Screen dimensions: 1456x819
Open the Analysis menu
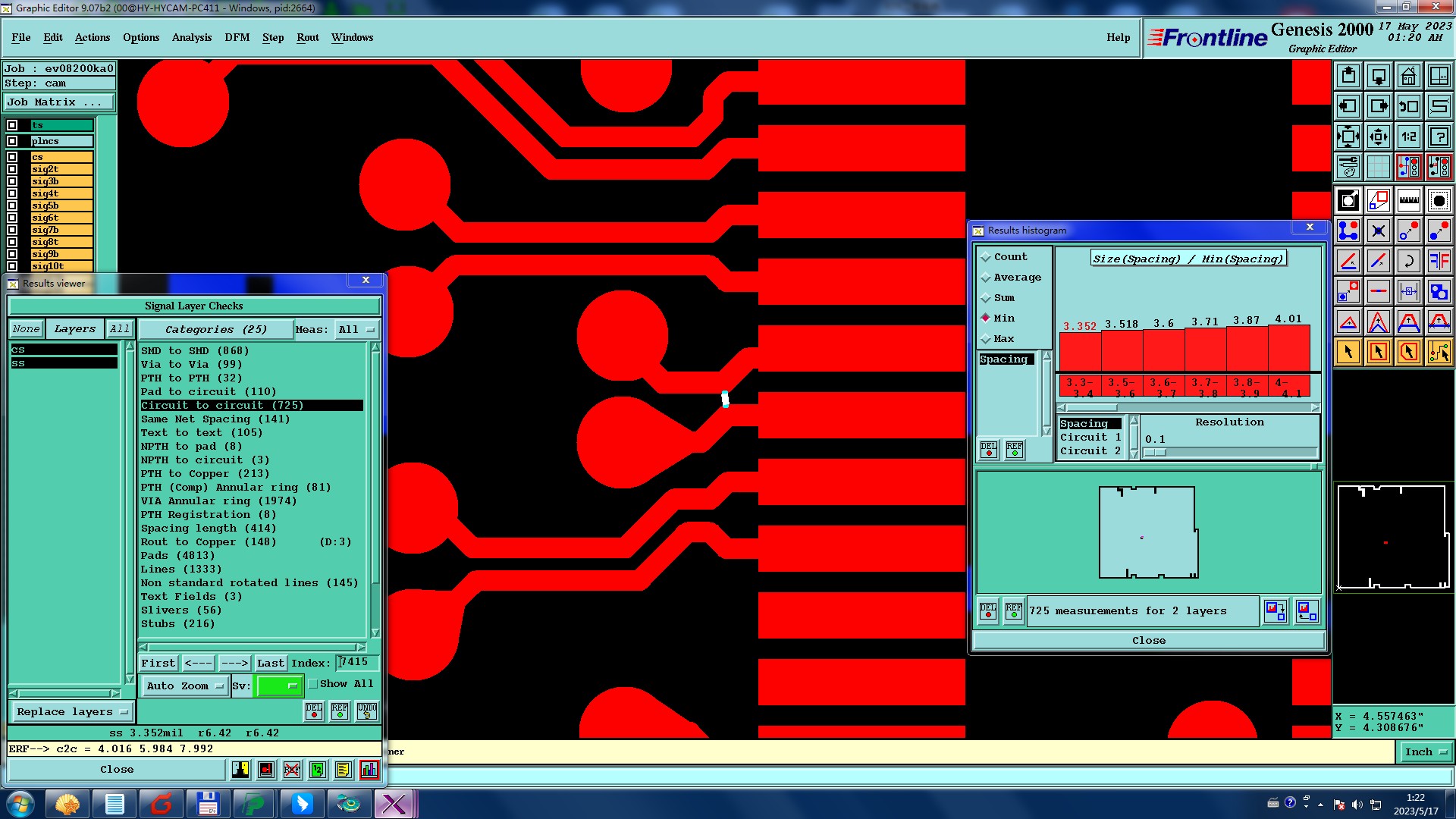pyautogui.click(x=191, y=38)
